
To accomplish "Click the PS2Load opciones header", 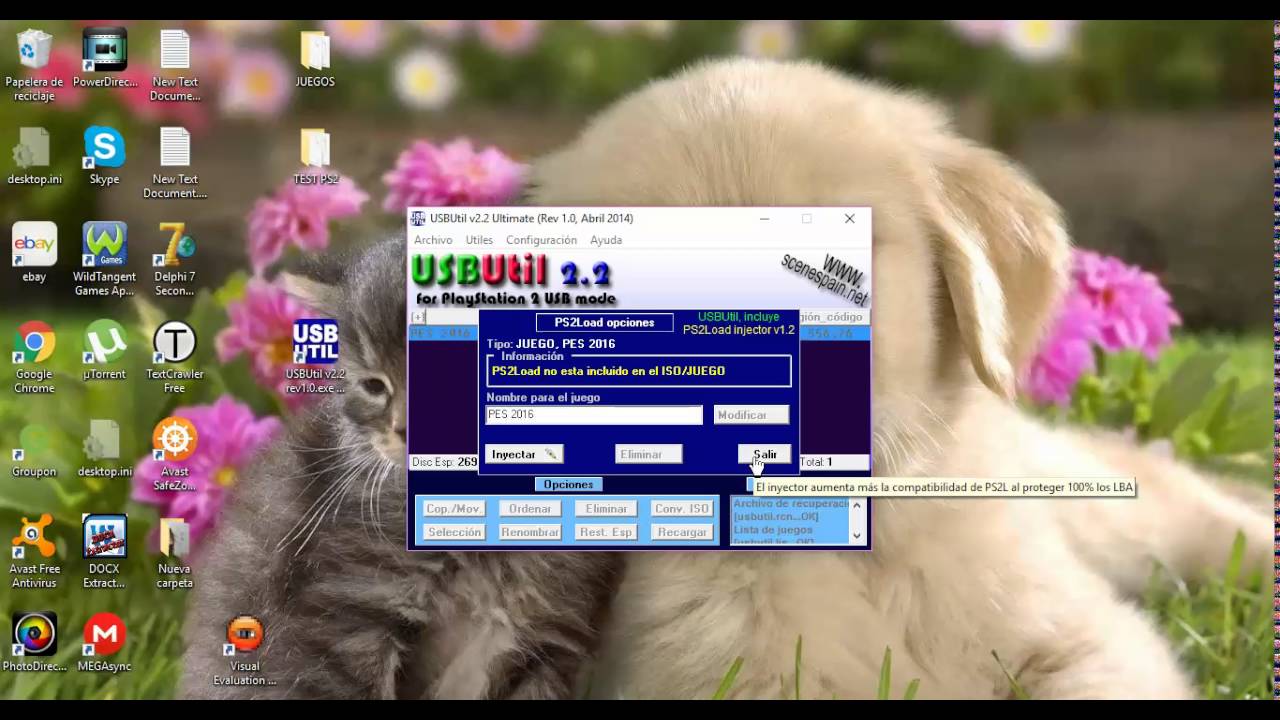I will click(604, 323).
